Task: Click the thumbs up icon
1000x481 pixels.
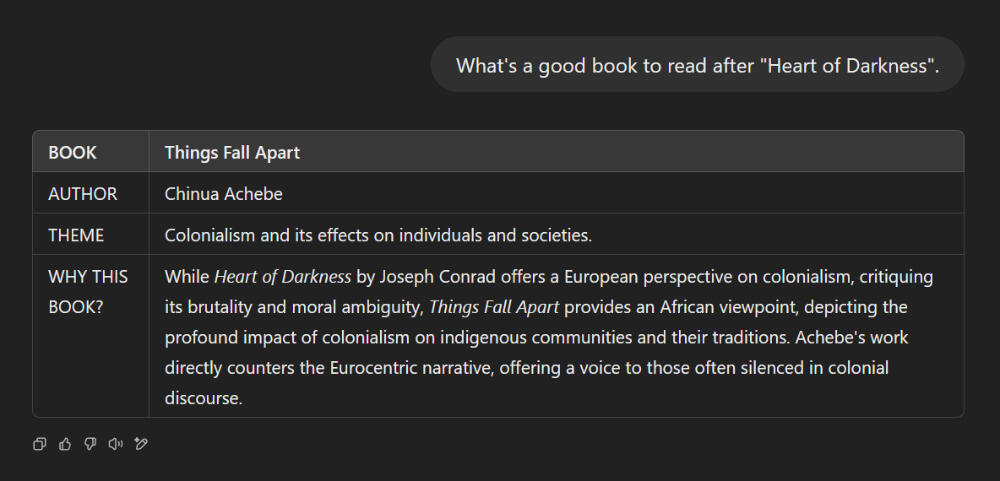Action: pos(65,444)
